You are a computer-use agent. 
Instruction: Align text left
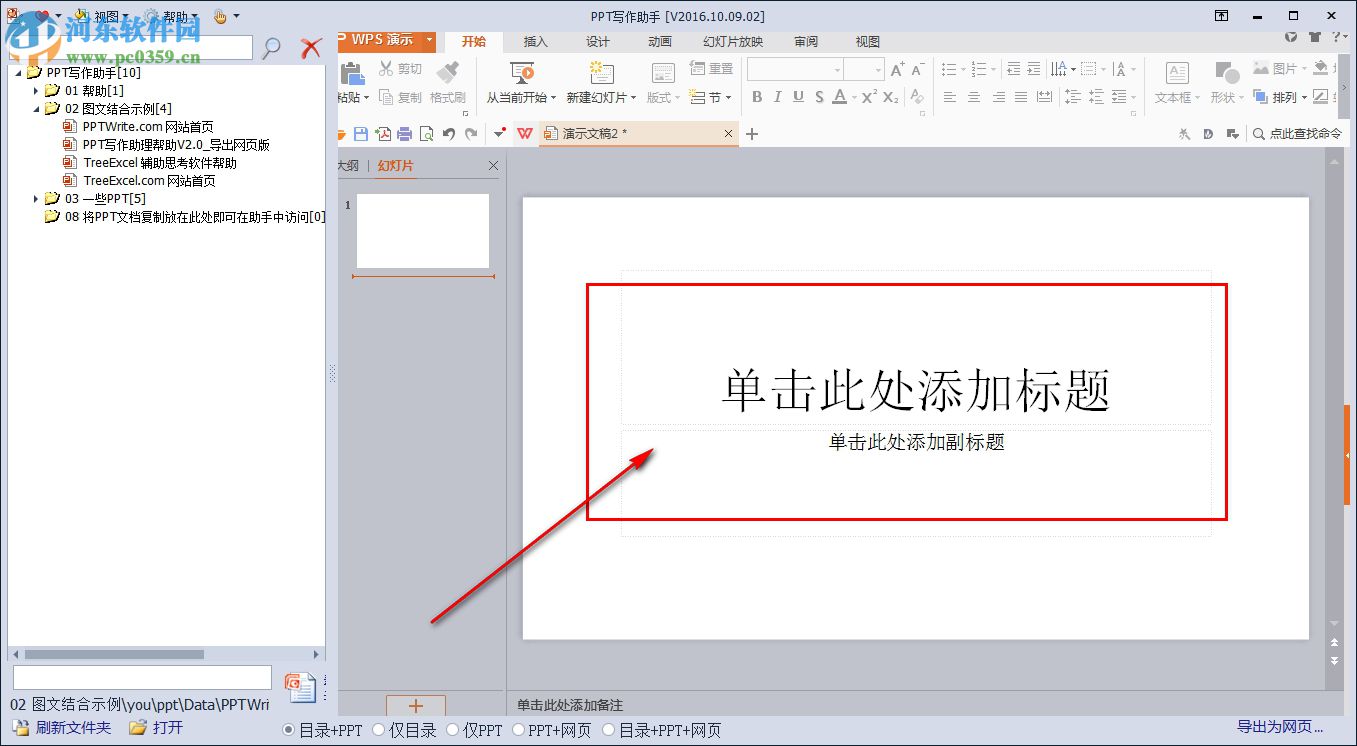pos(949,97)
